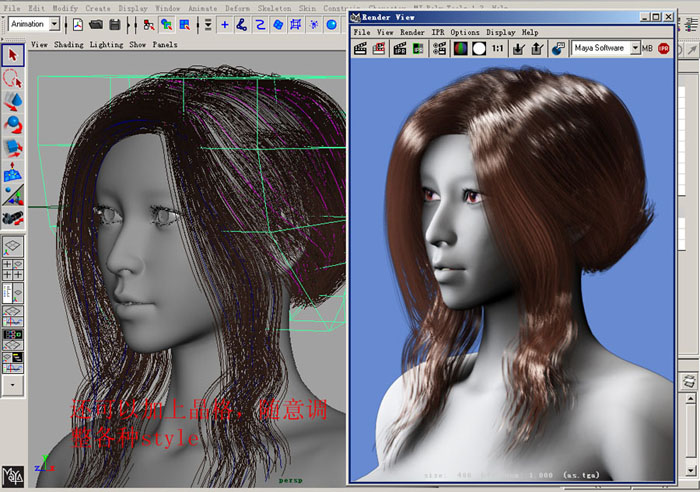Toggle the curves selection mask
700x492 pixels.
[x=260, y=25]
